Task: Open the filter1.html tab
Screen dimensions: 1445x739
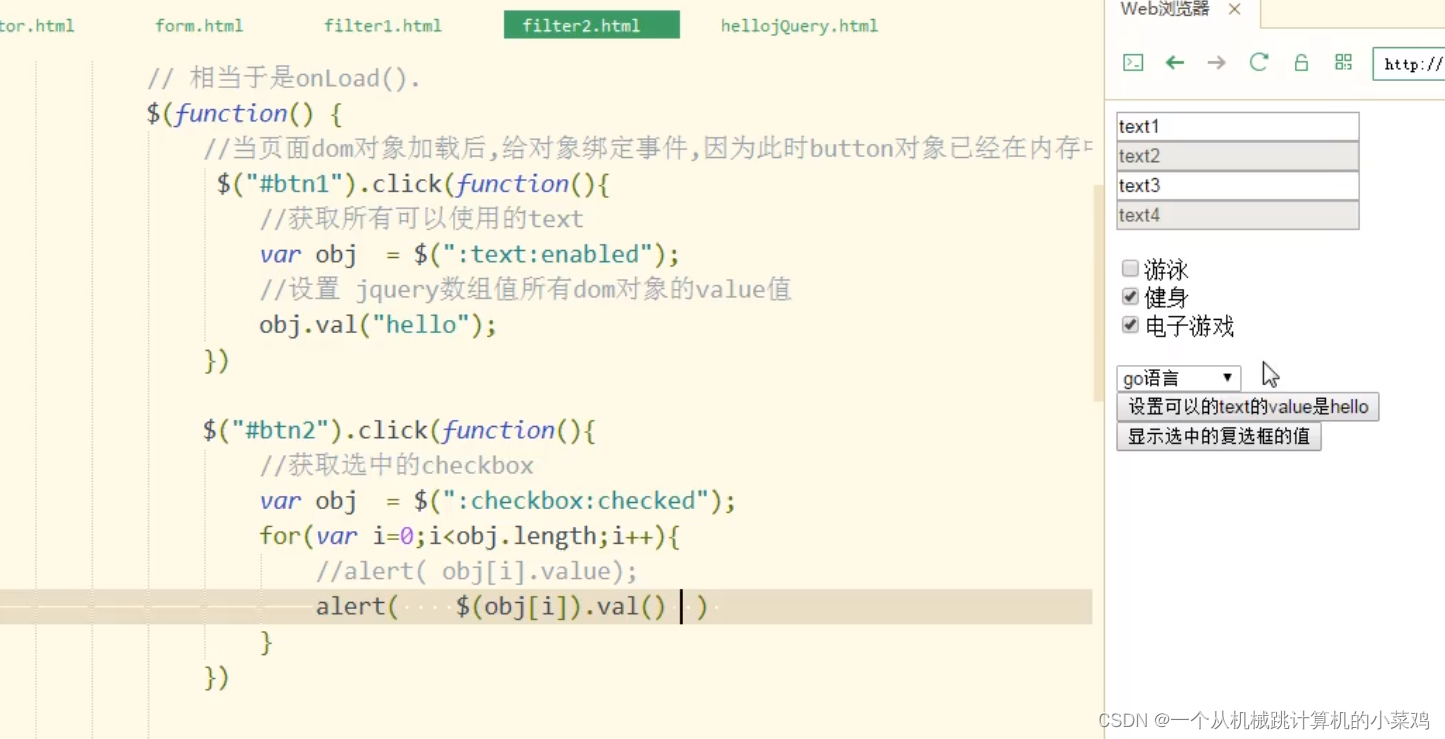Action: click(x=383, y=26)
